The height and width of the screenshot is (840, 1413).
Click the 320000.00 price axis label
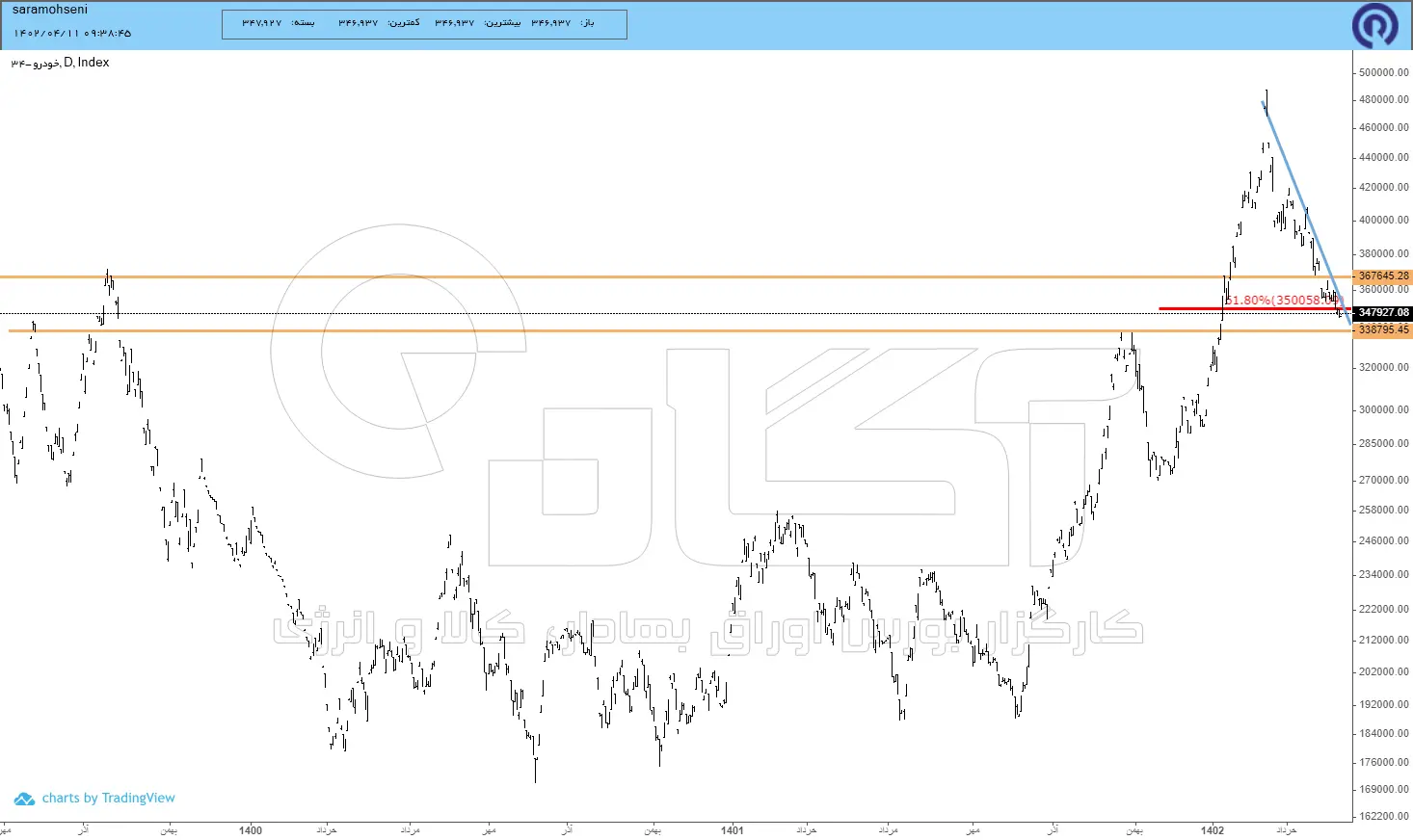[x=1384, y=367]
